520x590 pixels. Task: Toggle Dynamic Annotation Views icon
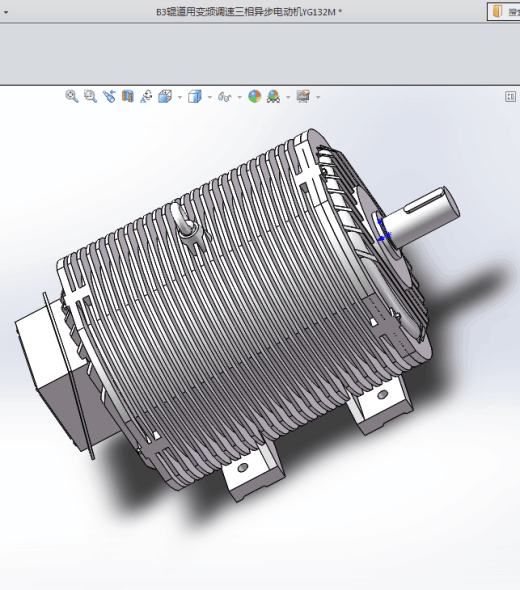(146, 96)
